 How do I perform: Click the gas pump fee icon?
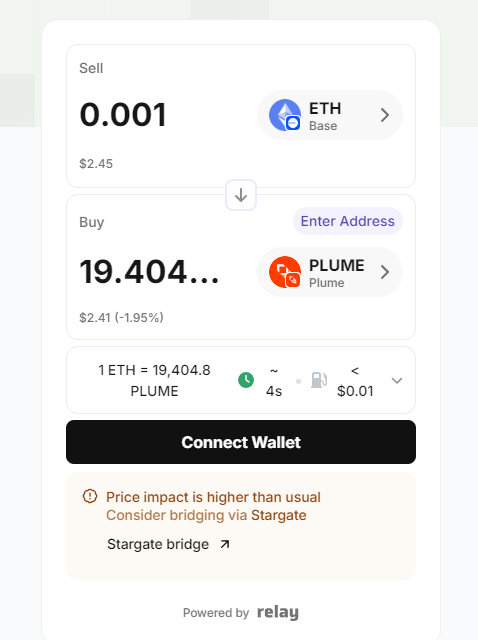[319, 380]
